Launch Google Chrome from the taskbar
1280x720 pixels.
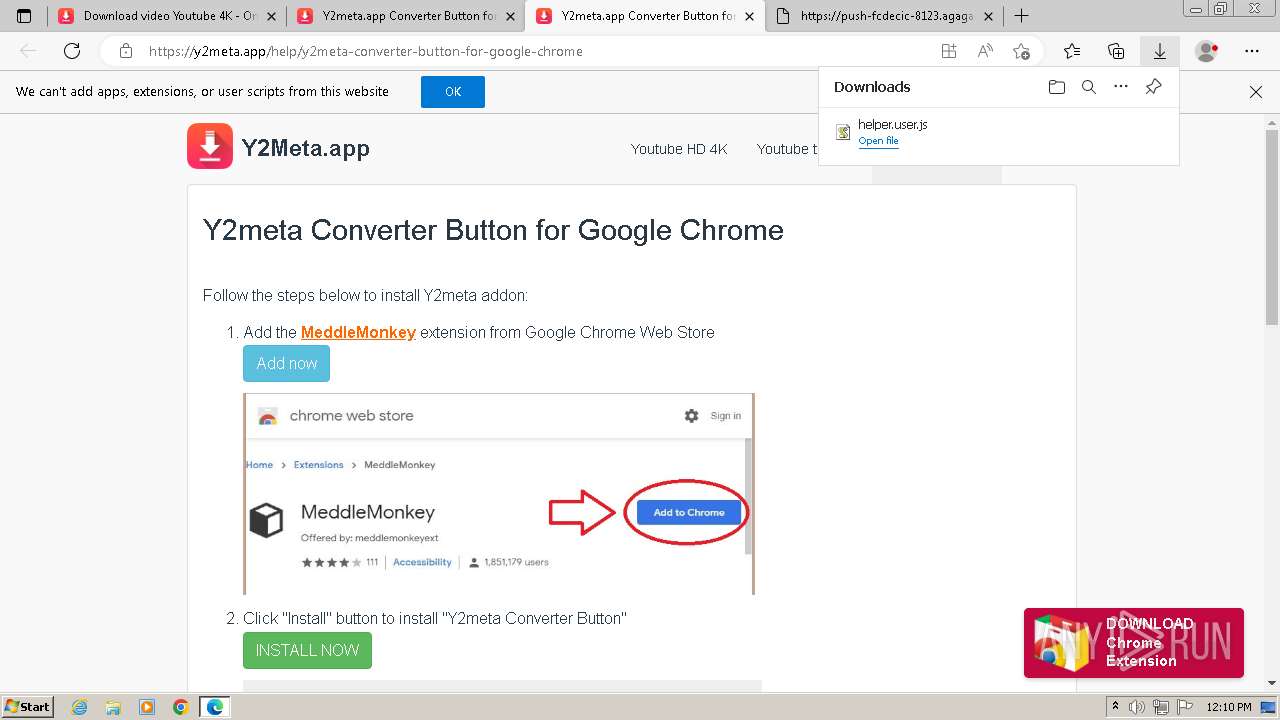coord(180,707)
